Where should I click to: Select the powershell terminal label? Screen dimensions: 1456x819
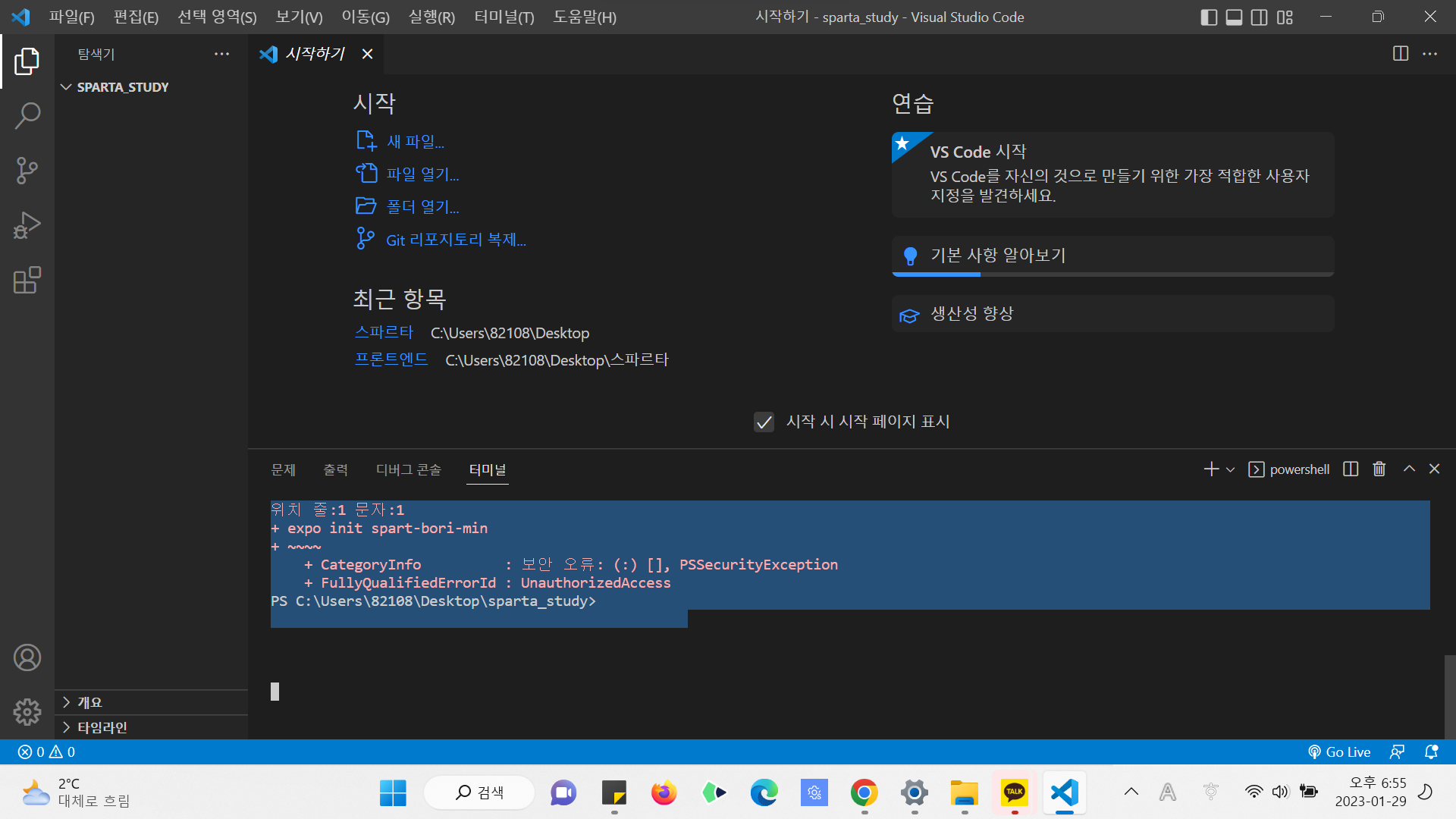tap(1289, 469)
